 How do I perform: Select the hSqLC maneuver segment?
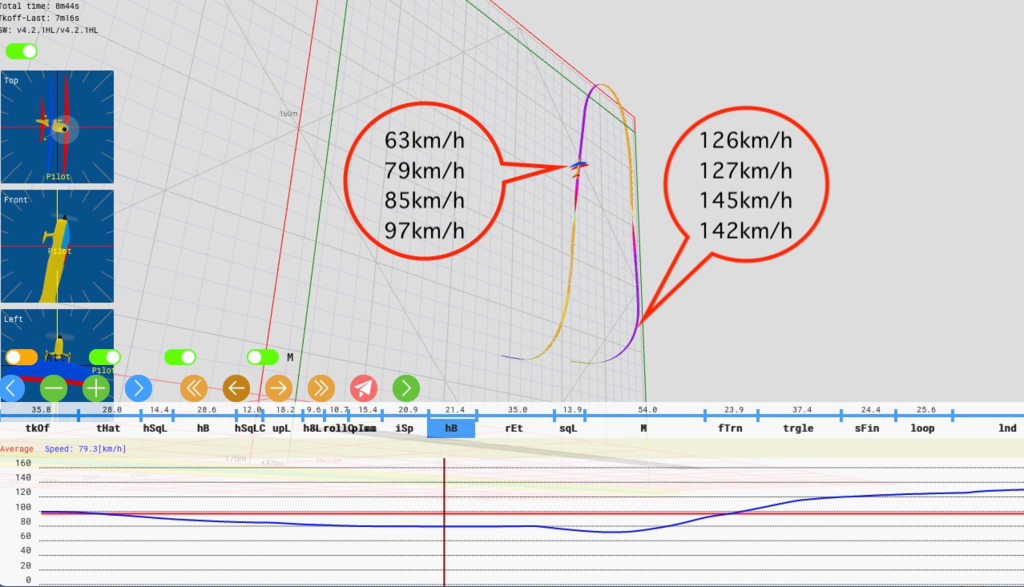coord(249,428)
